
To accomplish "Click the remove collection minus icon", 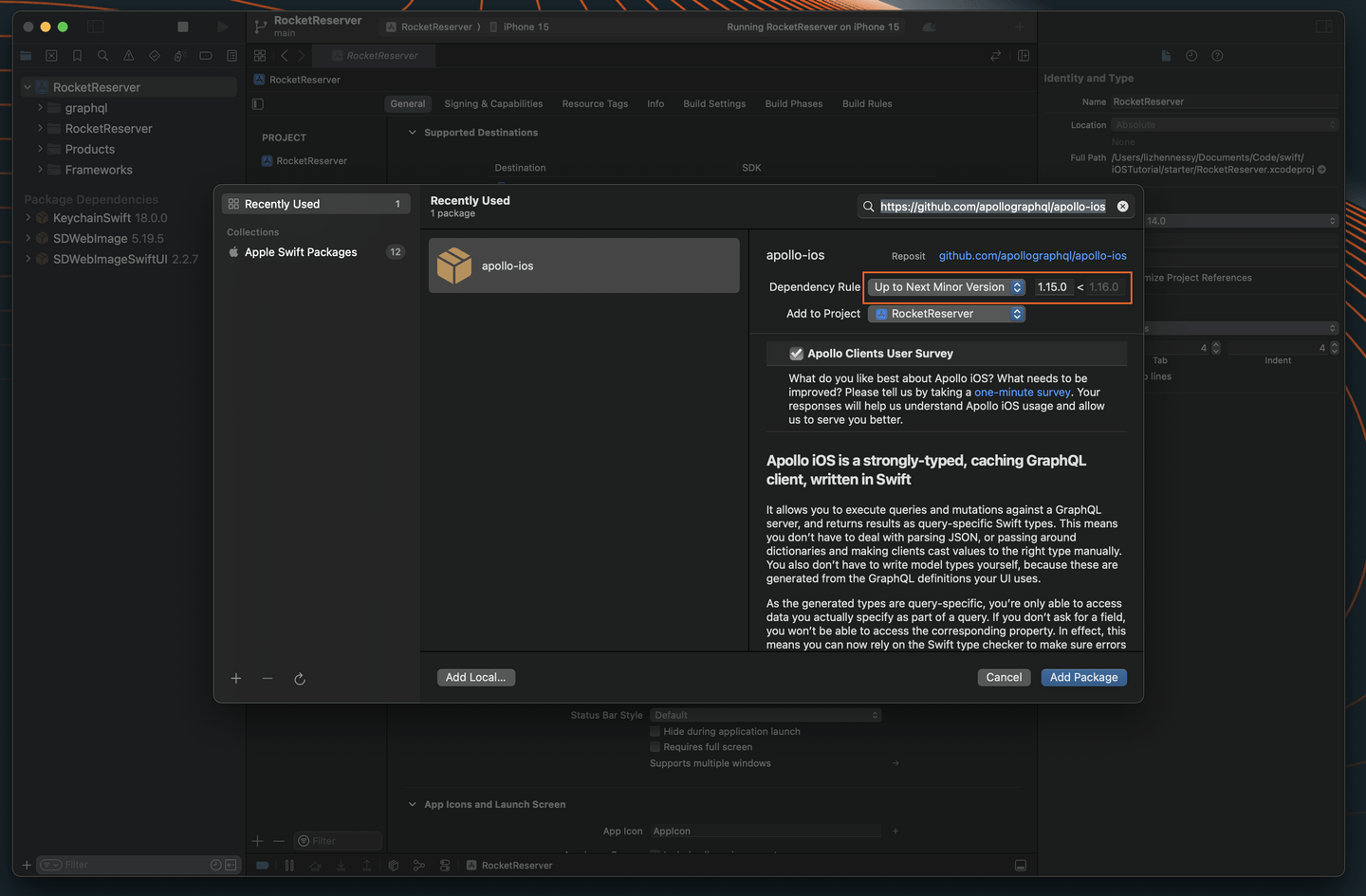I will click(x=268, y=678).
